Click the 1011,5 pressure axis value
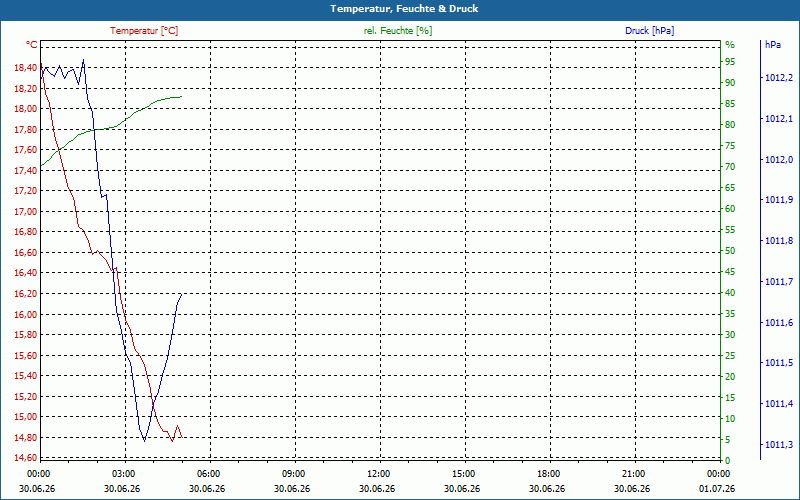The width and height of the screenshot is (800, 500). (779, 363)
